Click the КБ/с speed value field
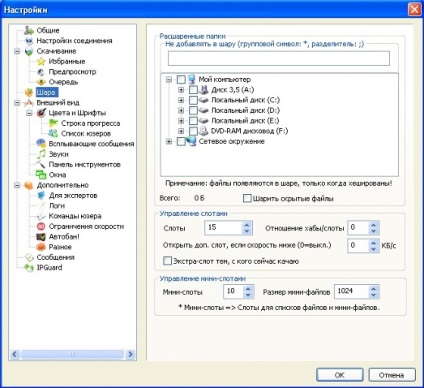This screenshot has height=388, width=424. (358, 246)
